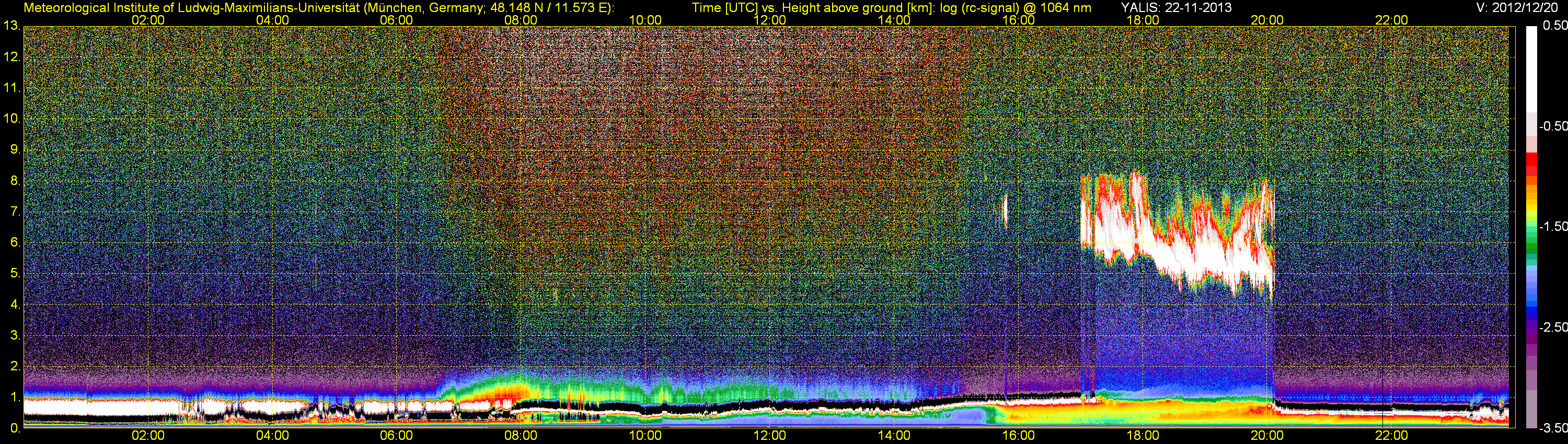Click the 5 km height axis label
The height and width of the screenshot is (444, 1568).
pyautogui.click(x=14, y=274)
